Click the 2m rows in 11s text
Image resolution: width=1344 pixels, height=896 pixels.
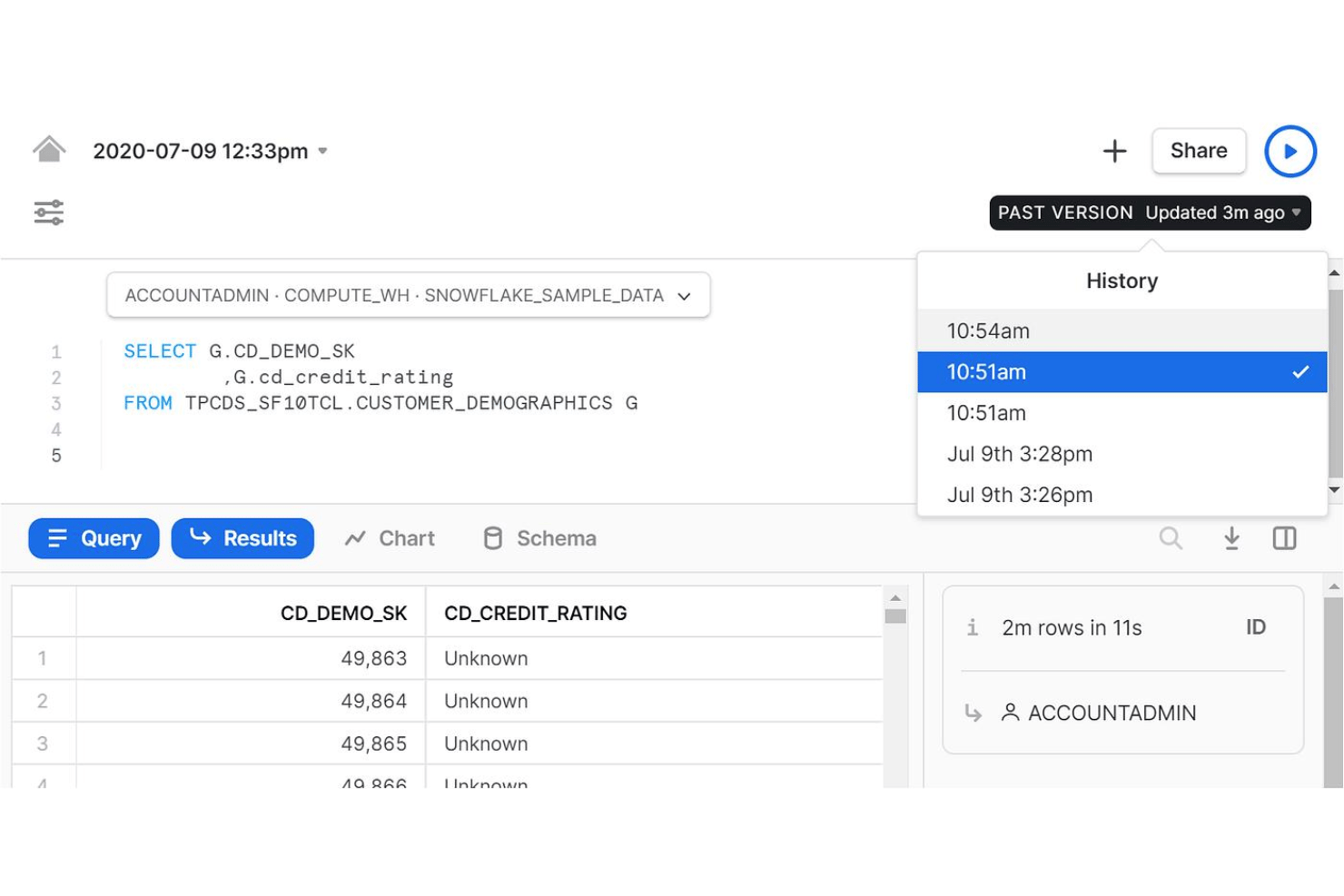(x=1072, y=627)
